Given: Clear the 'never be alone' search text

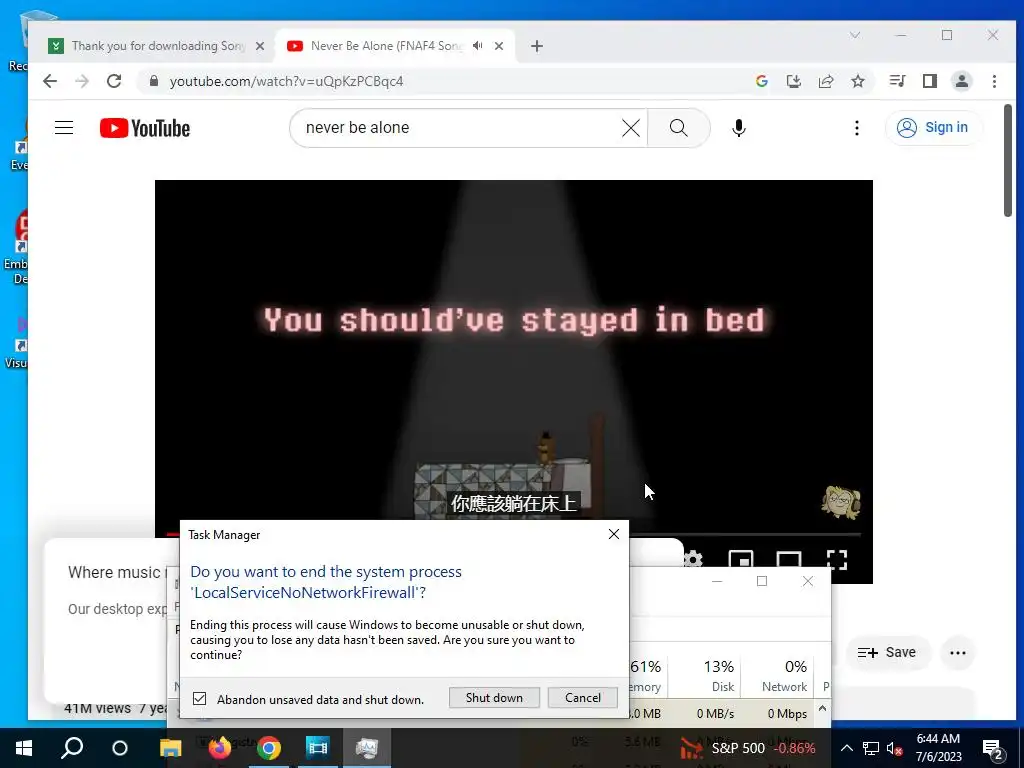Looking at the screenshot, I should (631, 128).
